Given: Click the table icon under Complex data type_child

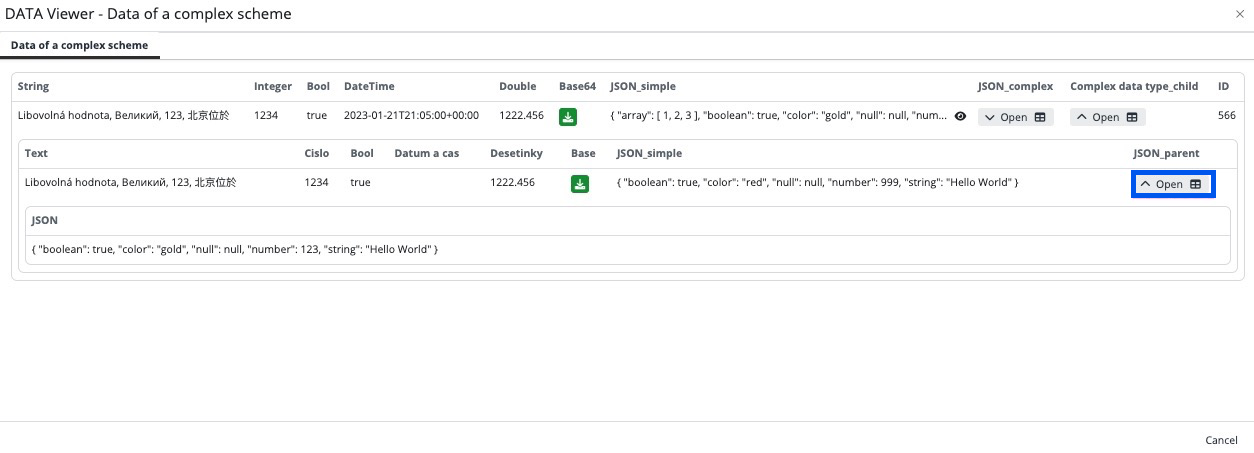Looking at the screenshot, I should (x=1132, y=117).
